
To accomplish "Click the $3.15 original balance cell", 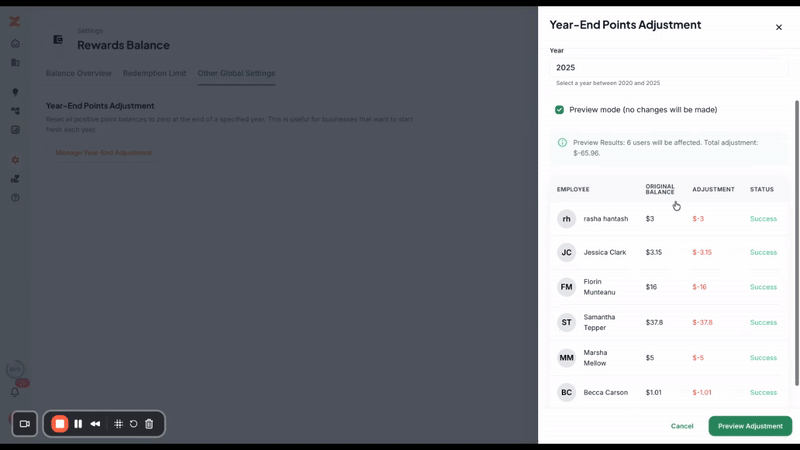I will point(654,252).
